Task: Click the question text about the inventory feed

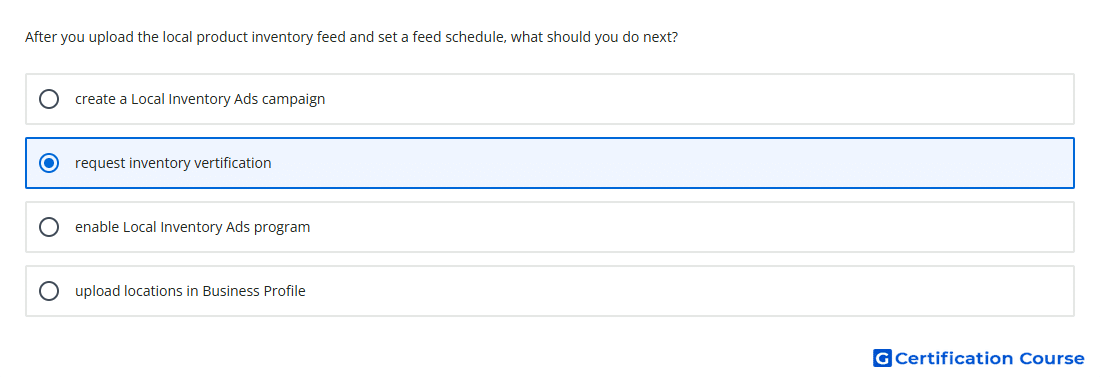Action: tap(351, 37)
